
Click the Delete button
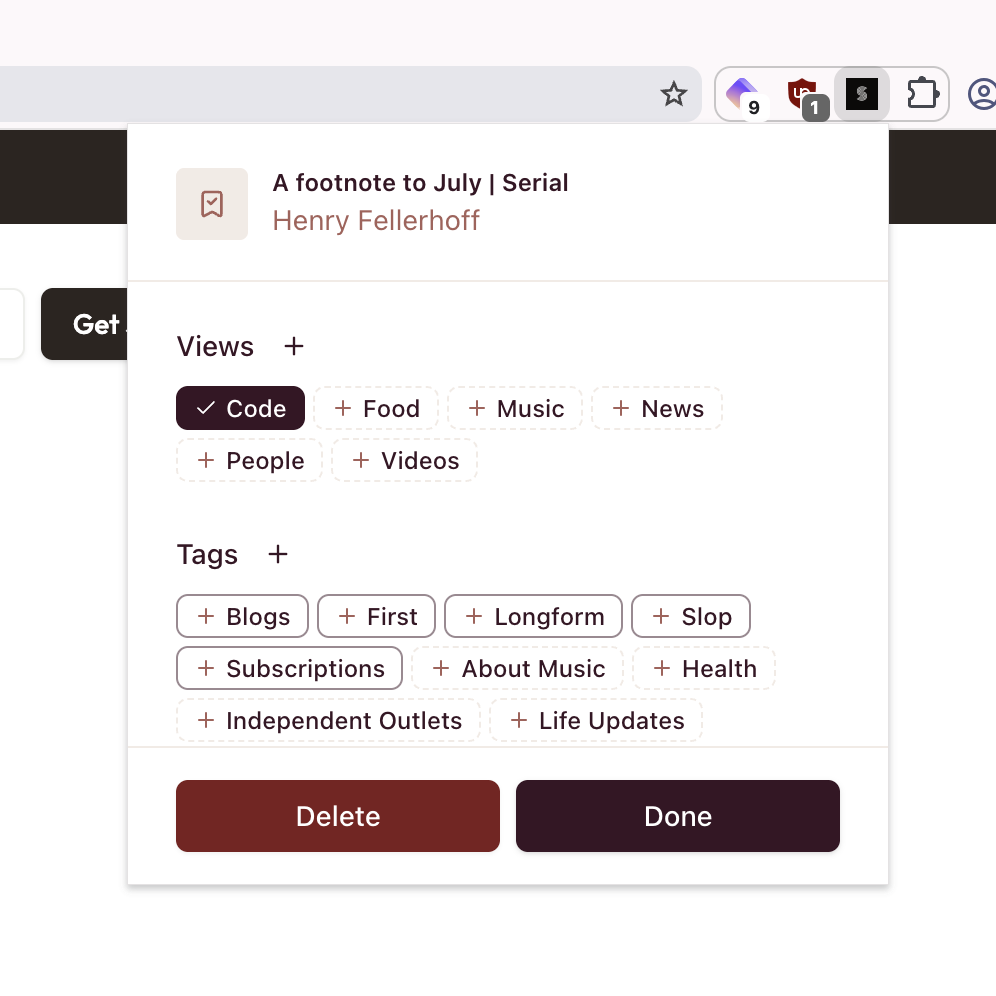coord(338,816)
